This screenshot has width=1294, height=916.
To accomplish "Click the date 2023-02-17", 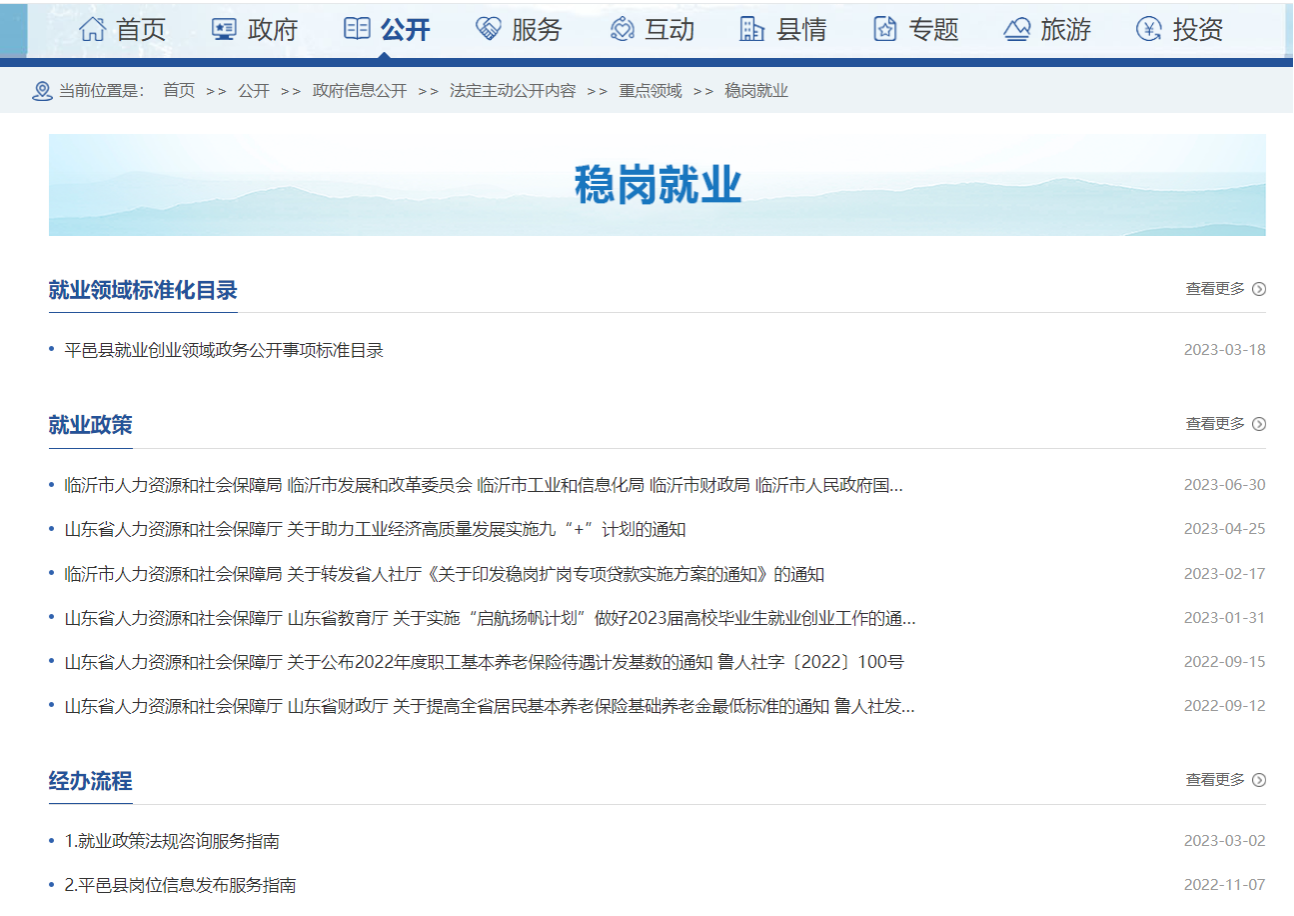I will point(1225,574).
